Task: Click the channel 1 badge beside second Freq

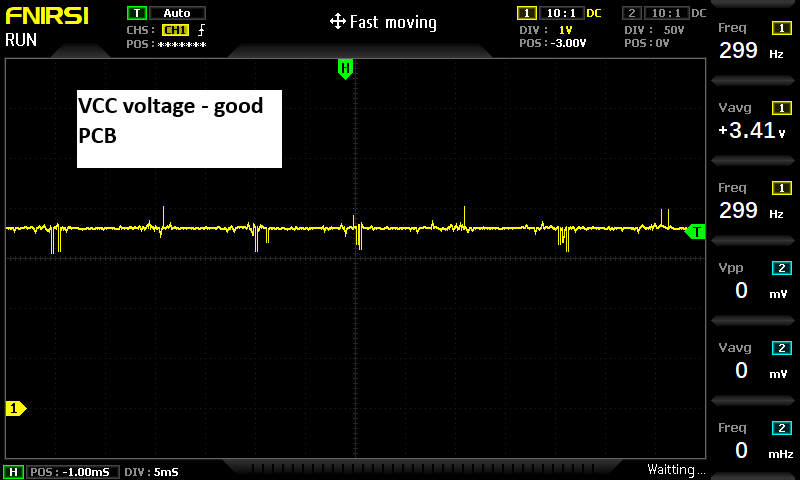Action: pos(782,188)
